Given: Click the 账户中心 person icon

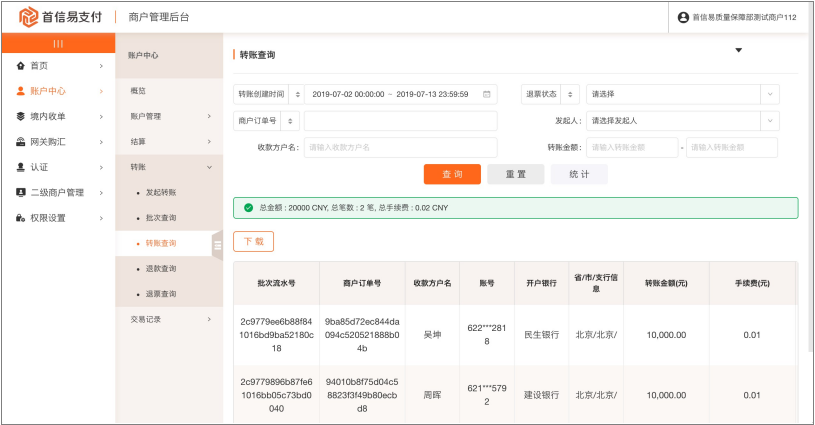Looking at the screenshot, I should tap(21, 91).
